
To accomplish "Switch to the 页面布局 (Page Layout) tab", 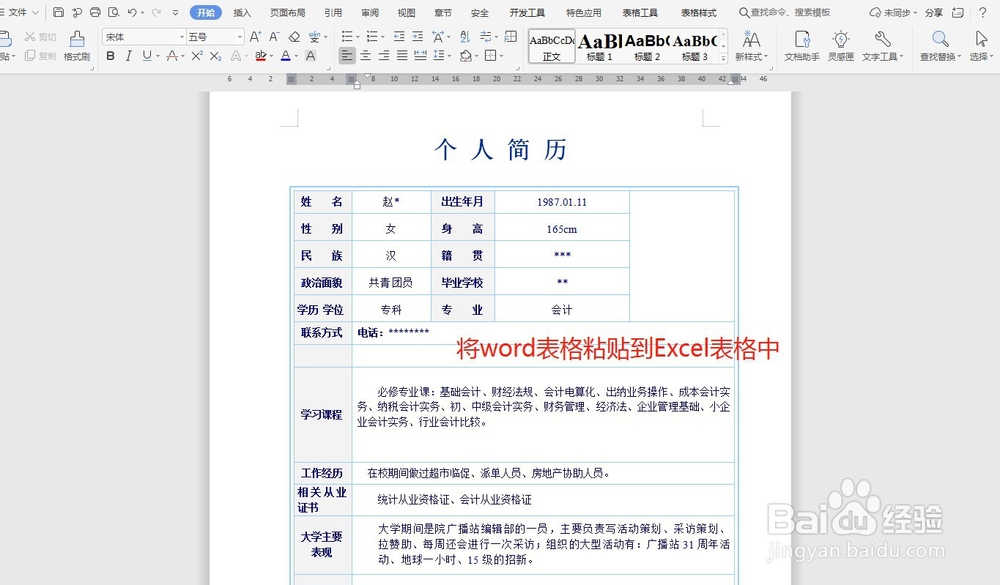I will [x=287, y=12].
